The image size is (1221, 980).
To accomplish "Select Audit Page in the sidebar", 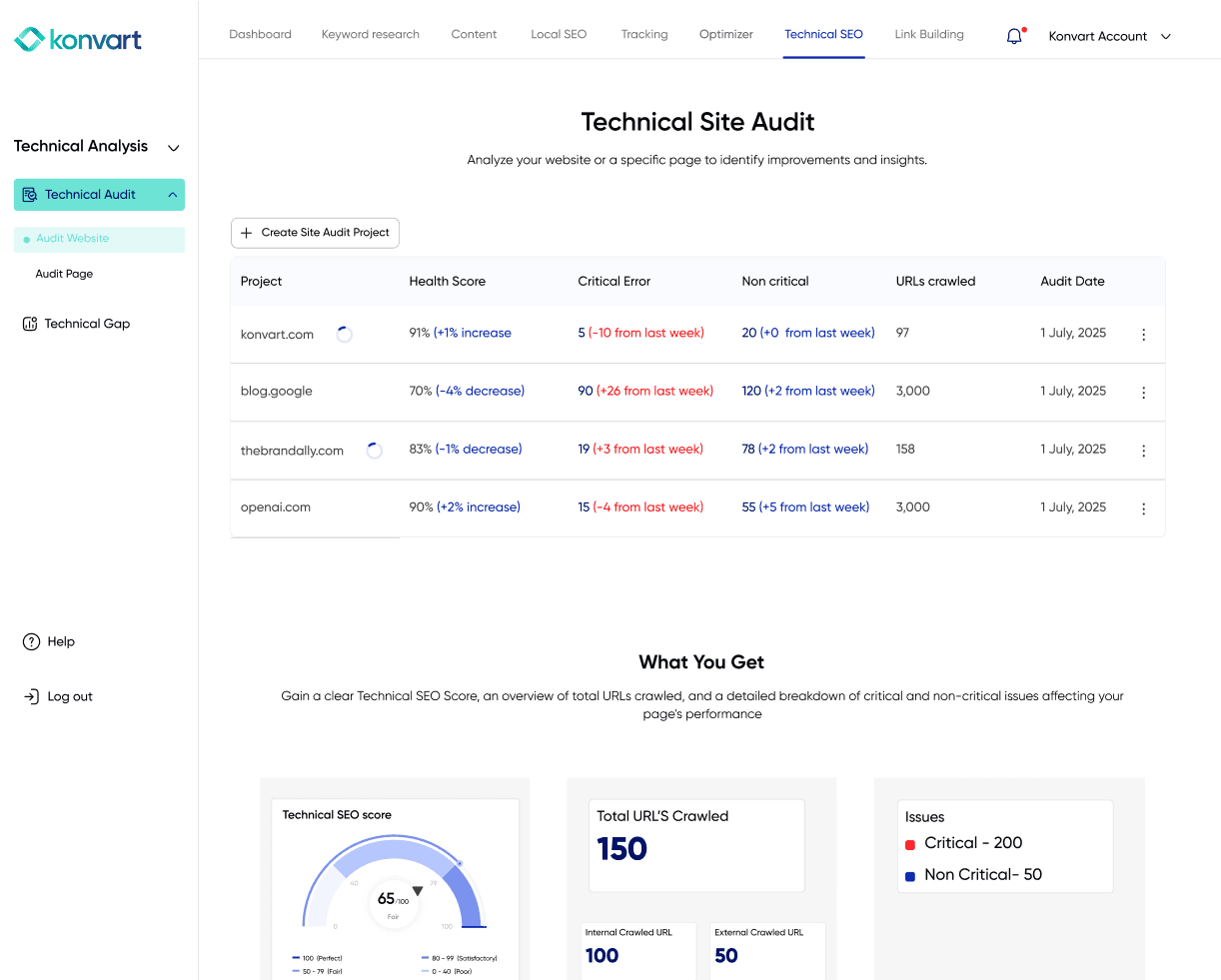I will [63, 273].
